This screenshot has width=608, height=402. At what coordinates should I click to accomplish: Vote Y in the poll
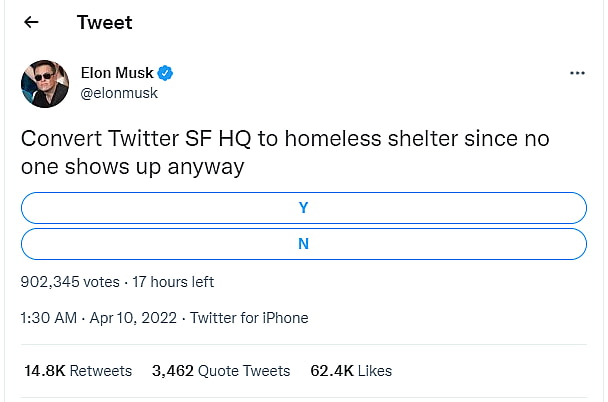(x=303, y=208)
